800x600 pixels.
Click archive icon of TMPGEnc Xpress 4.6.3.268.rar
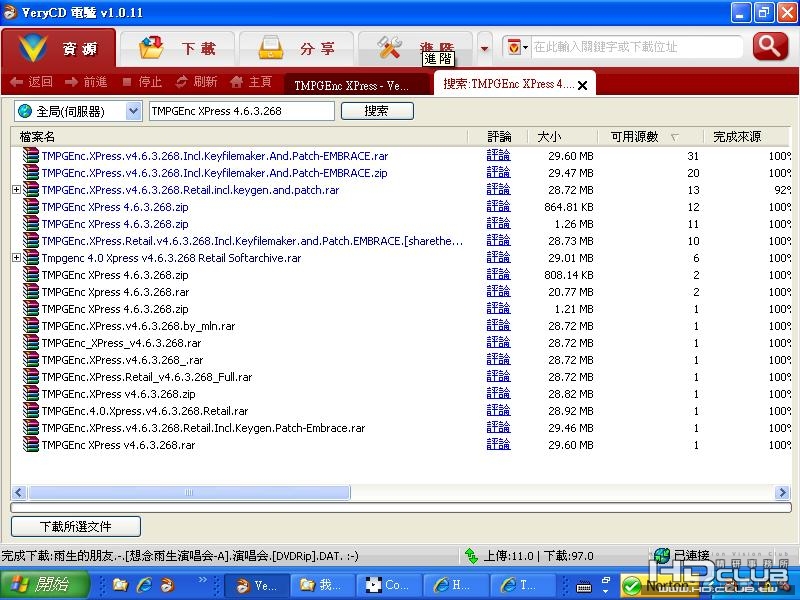31,292
